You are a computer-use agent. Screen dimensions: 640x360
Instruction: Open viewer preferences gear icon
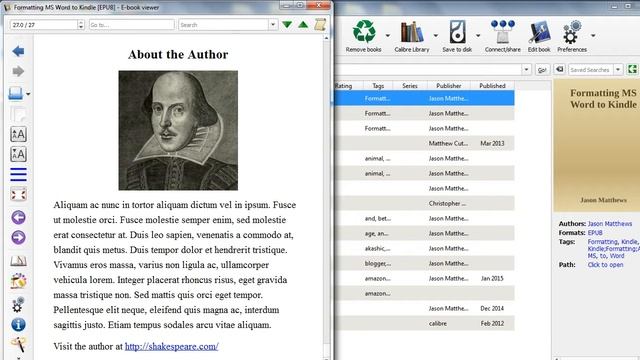pos(18,304)
